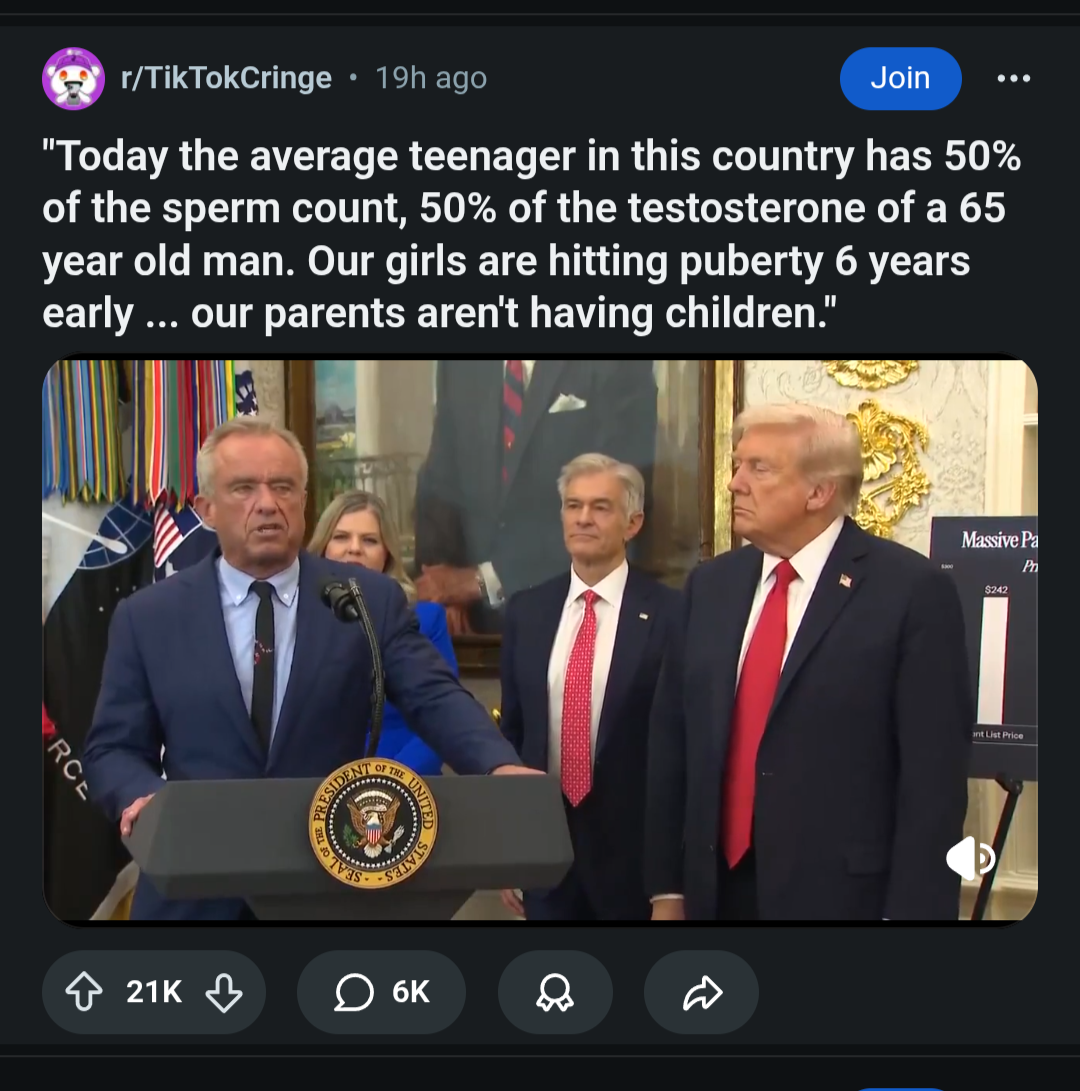The image size is (1080, 1091).
Task: Open the r/TikTokCringe community avatar
Action: 73,78
